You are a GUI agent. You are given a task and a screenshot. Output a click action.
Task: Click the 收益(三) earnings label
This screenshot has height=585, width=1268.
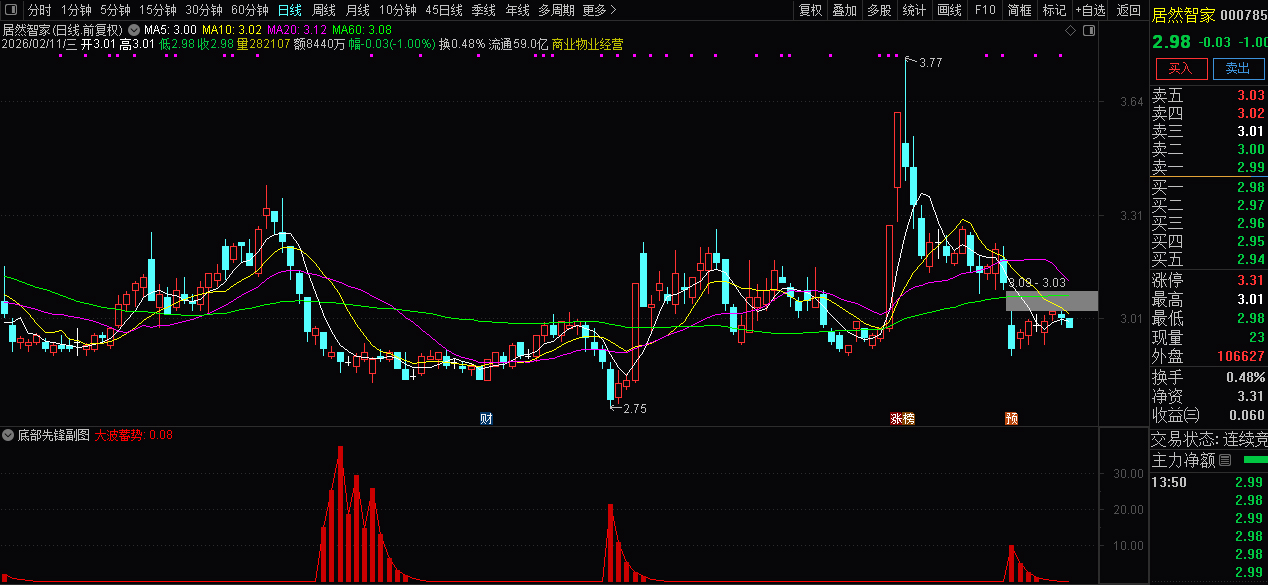coord(1175,414)
